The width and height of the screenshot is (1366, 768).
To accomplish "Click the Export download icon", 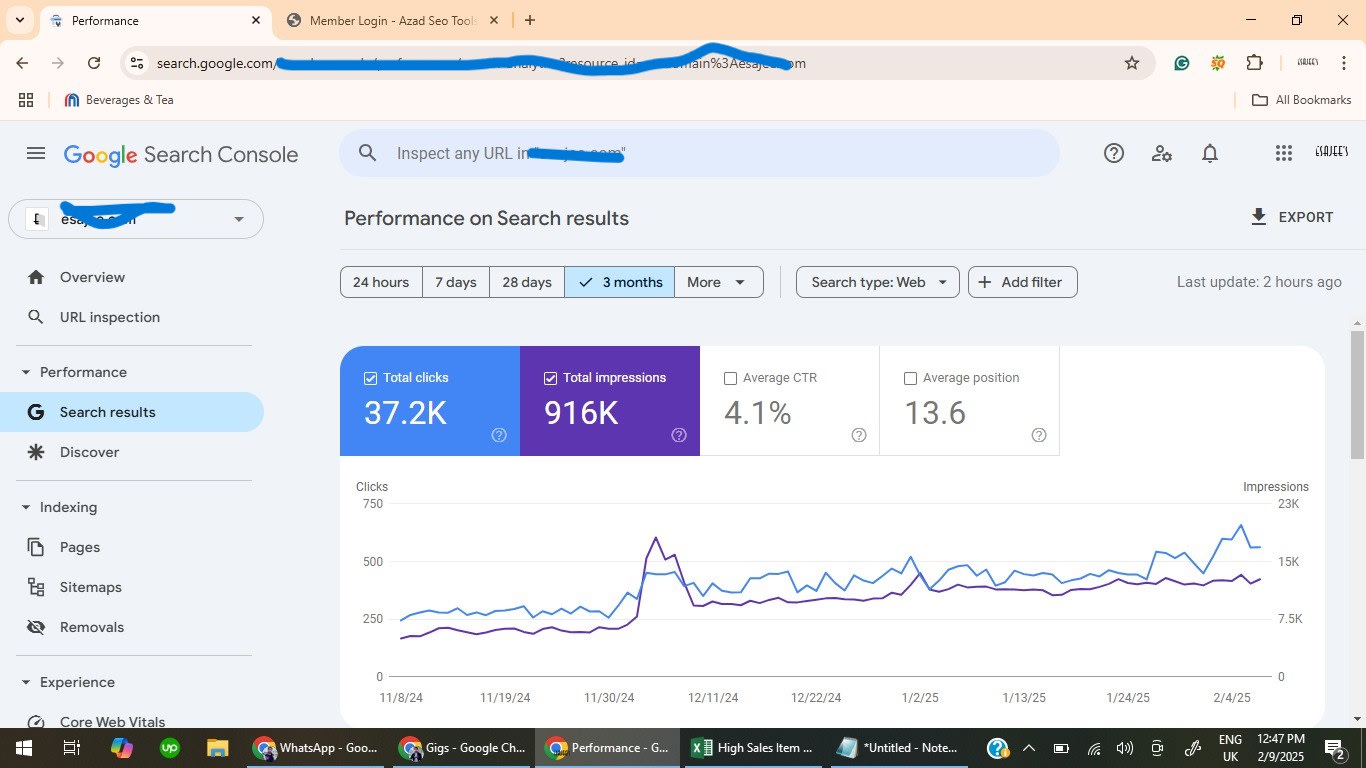I will [1259, 217].
